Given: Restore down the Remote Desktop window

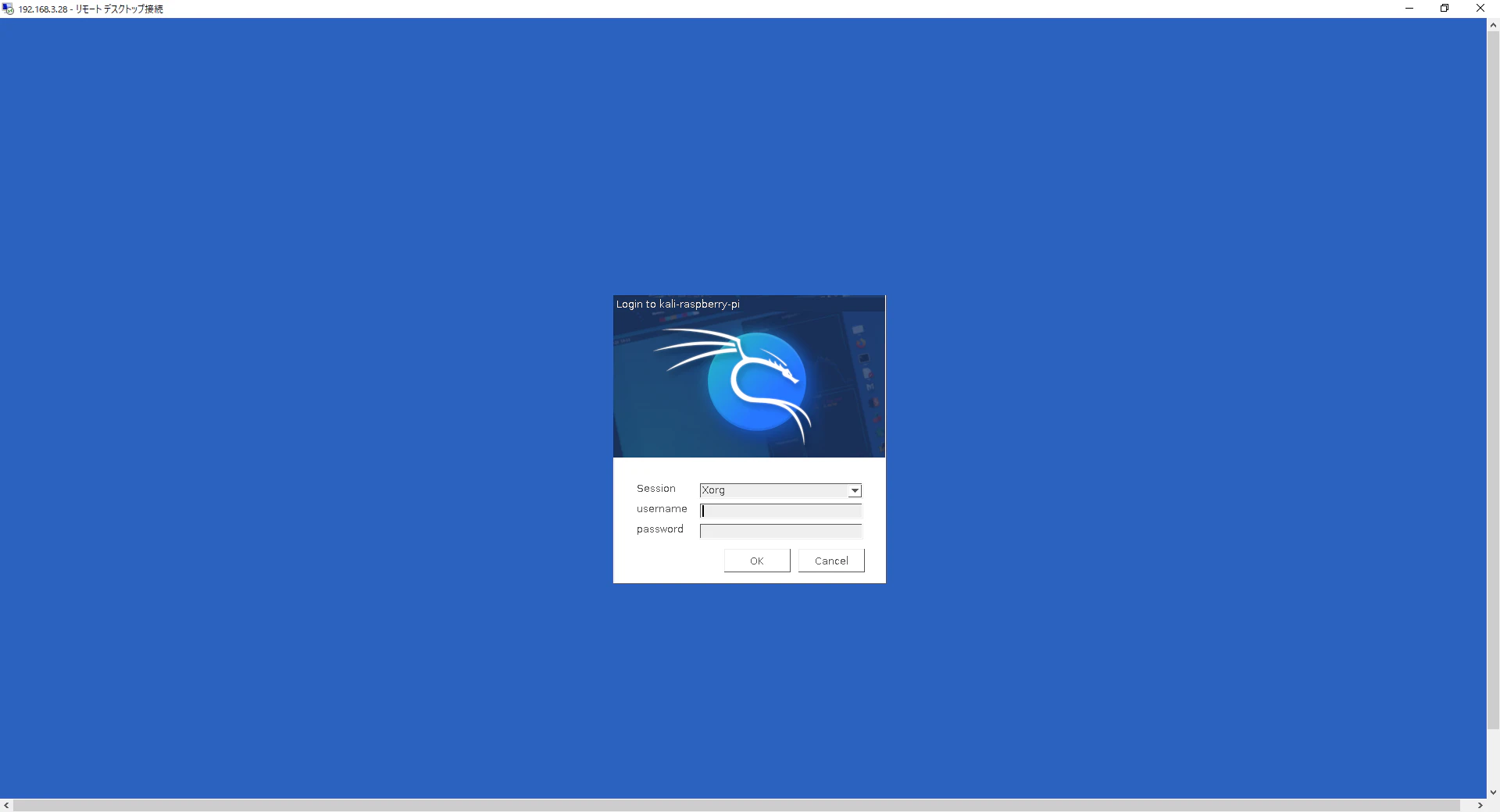Looking at the screenshot, I should tap(1445, 9).
